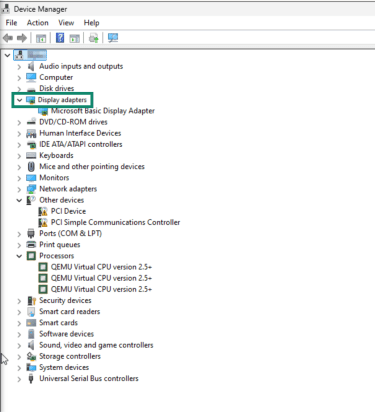
Task: Click the PCI Device warning icon
Action: pyautogui.click(x=43, y=211)
